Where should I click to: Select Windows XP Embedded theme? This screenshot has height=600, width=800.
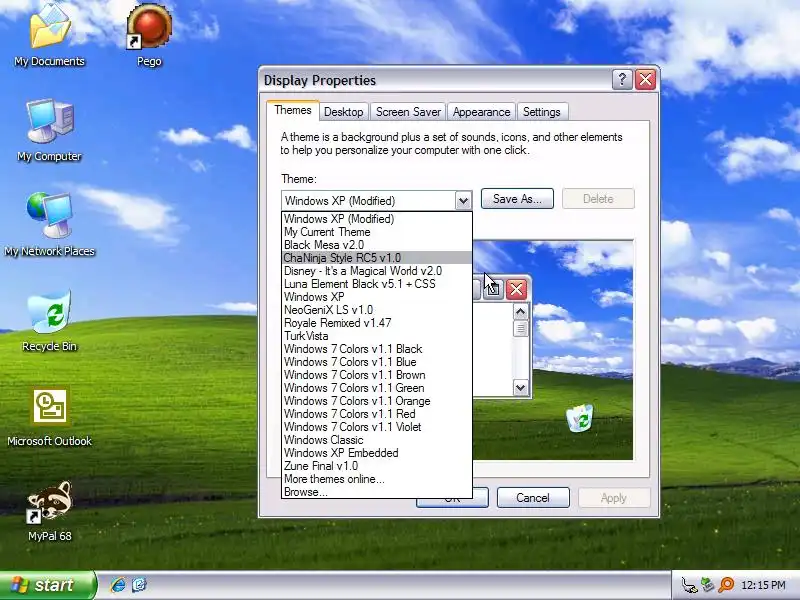click(377, 453)
